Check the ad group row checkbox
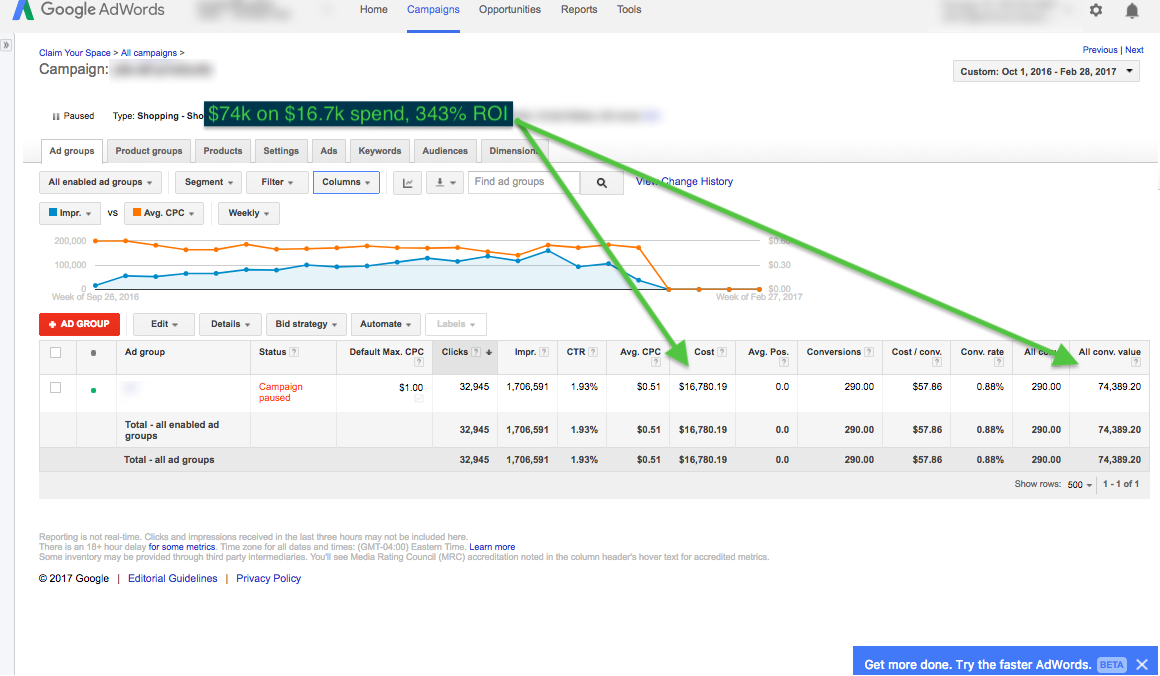Screen dimensions: 1160x676 click(x=55, y=388)
